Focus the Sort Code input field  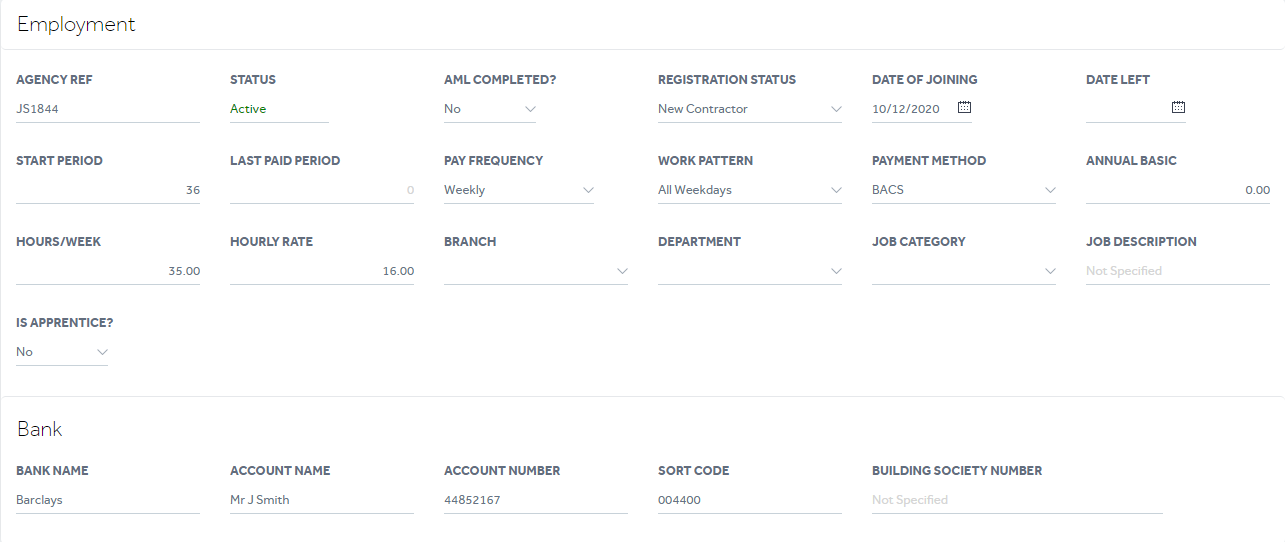tap(750, 500)
